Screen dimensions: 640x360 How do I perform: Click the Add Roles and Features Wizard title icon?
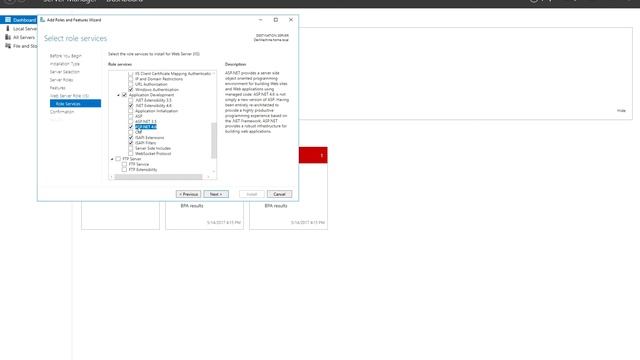[x=42, y=20]
